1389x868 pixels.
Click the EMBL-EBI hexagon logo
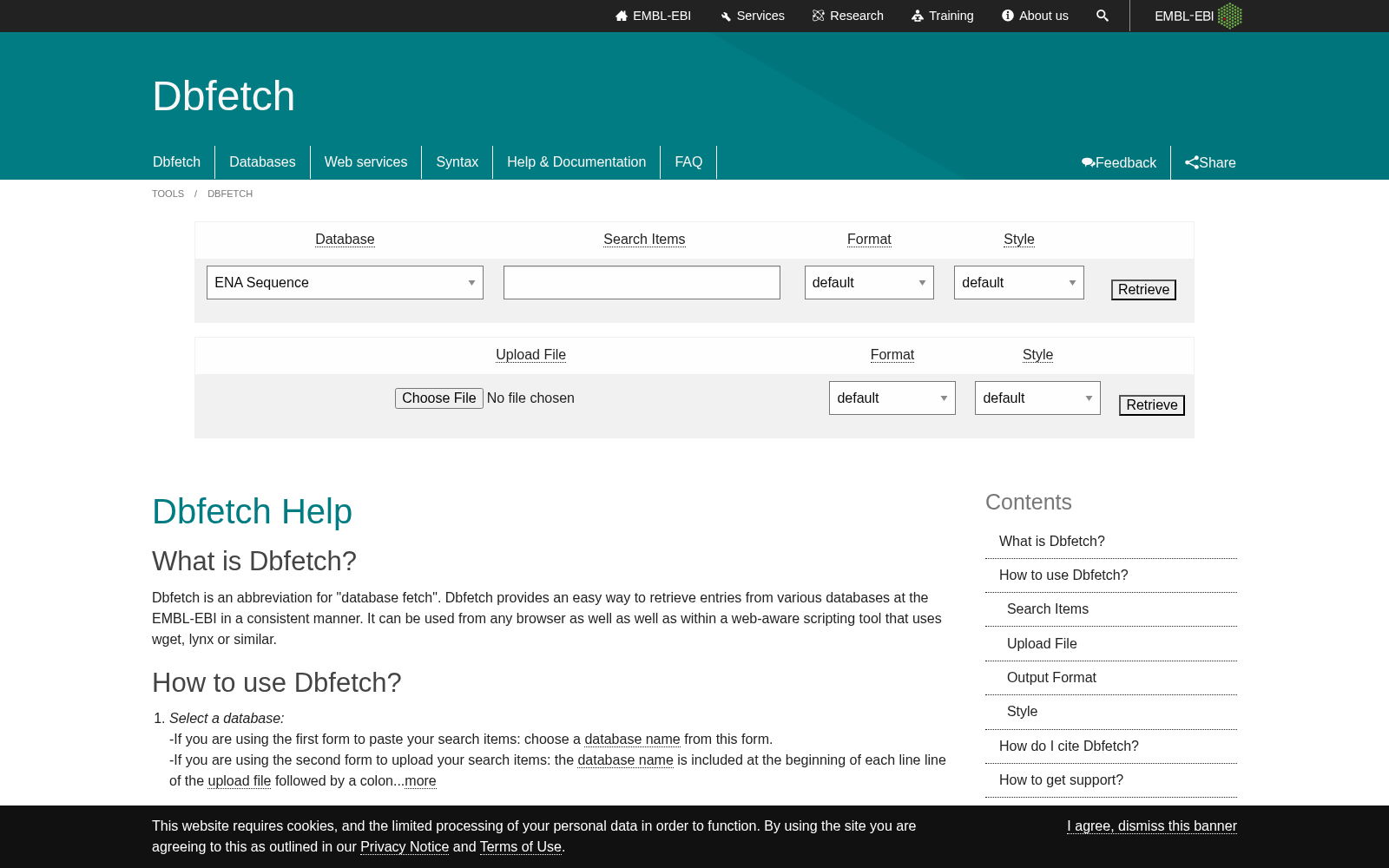point(1229,16)
